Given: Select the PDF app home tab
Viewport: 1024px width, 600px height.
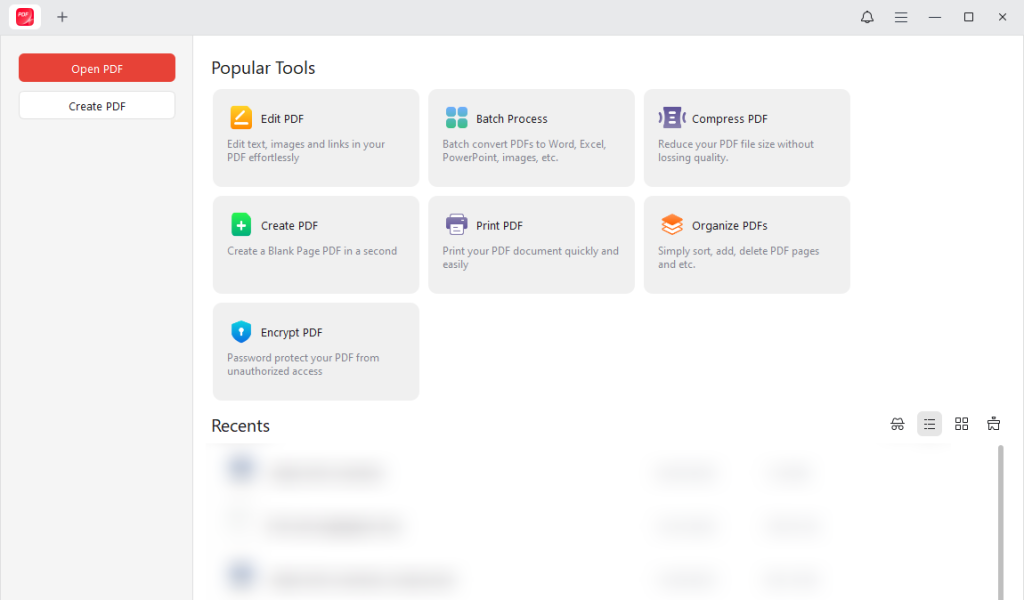Looking at the screenshot, I should click(x=24, y=16).
